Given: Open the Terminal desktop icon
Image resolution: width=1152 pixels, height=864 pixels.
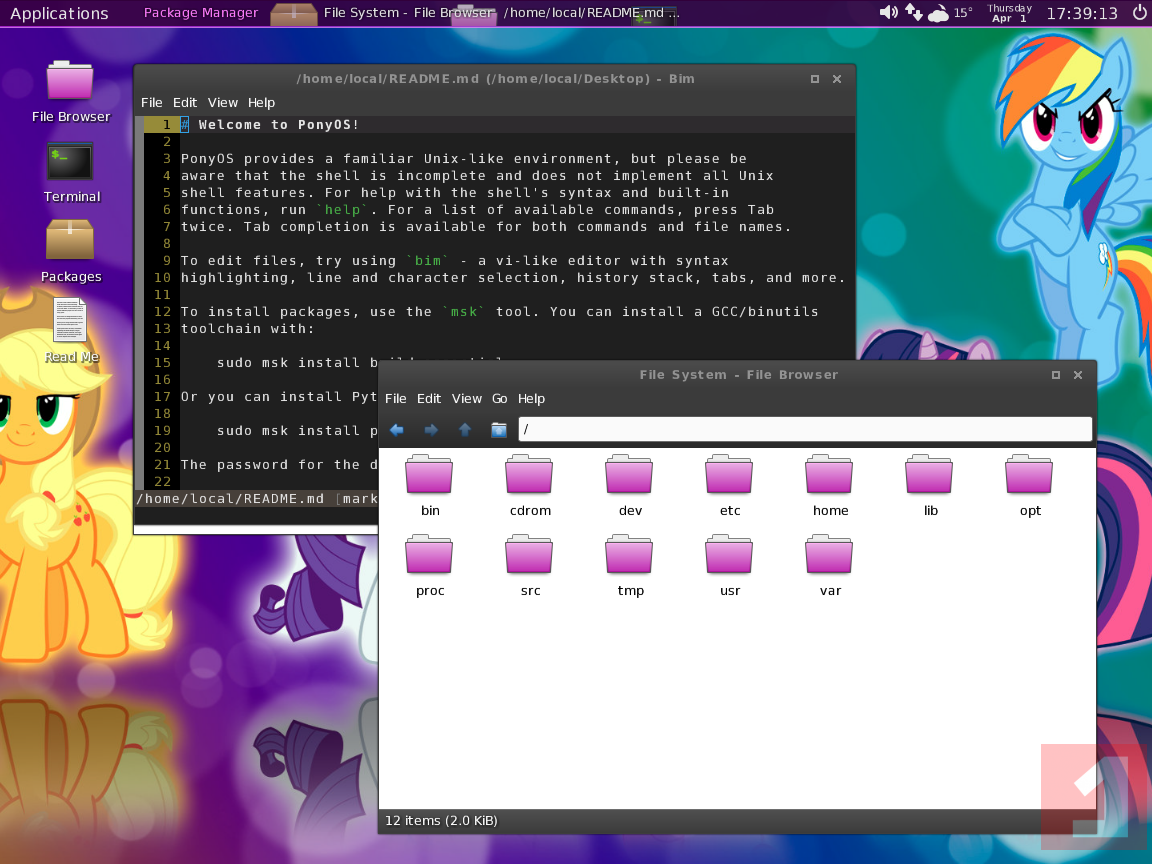Looking at the screenshot, I should click(70, 162).
